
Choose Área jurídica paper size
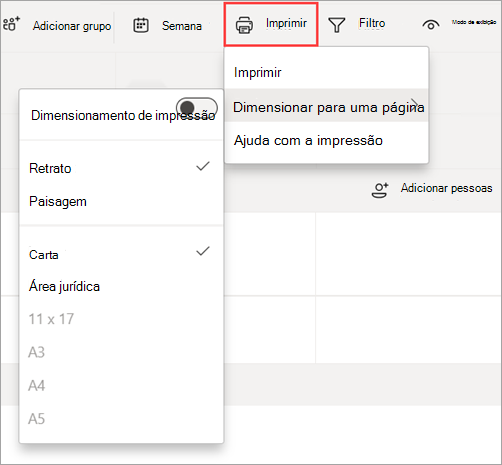click(121, 286)
